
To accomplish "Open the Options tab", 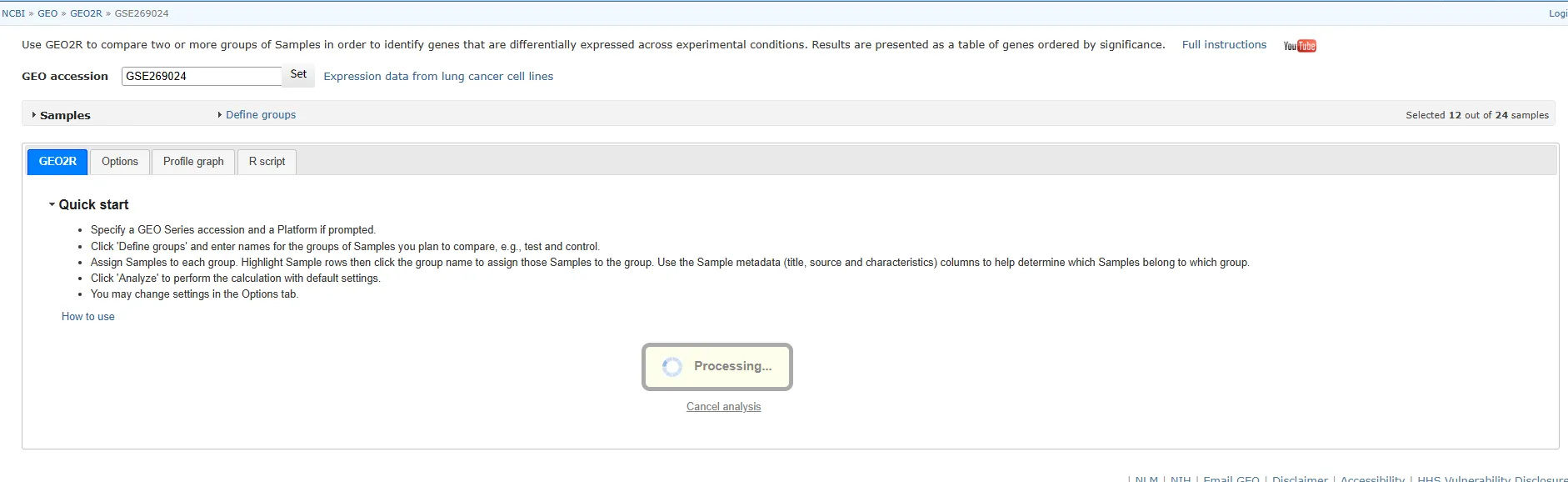I will (x=120, y=162).
